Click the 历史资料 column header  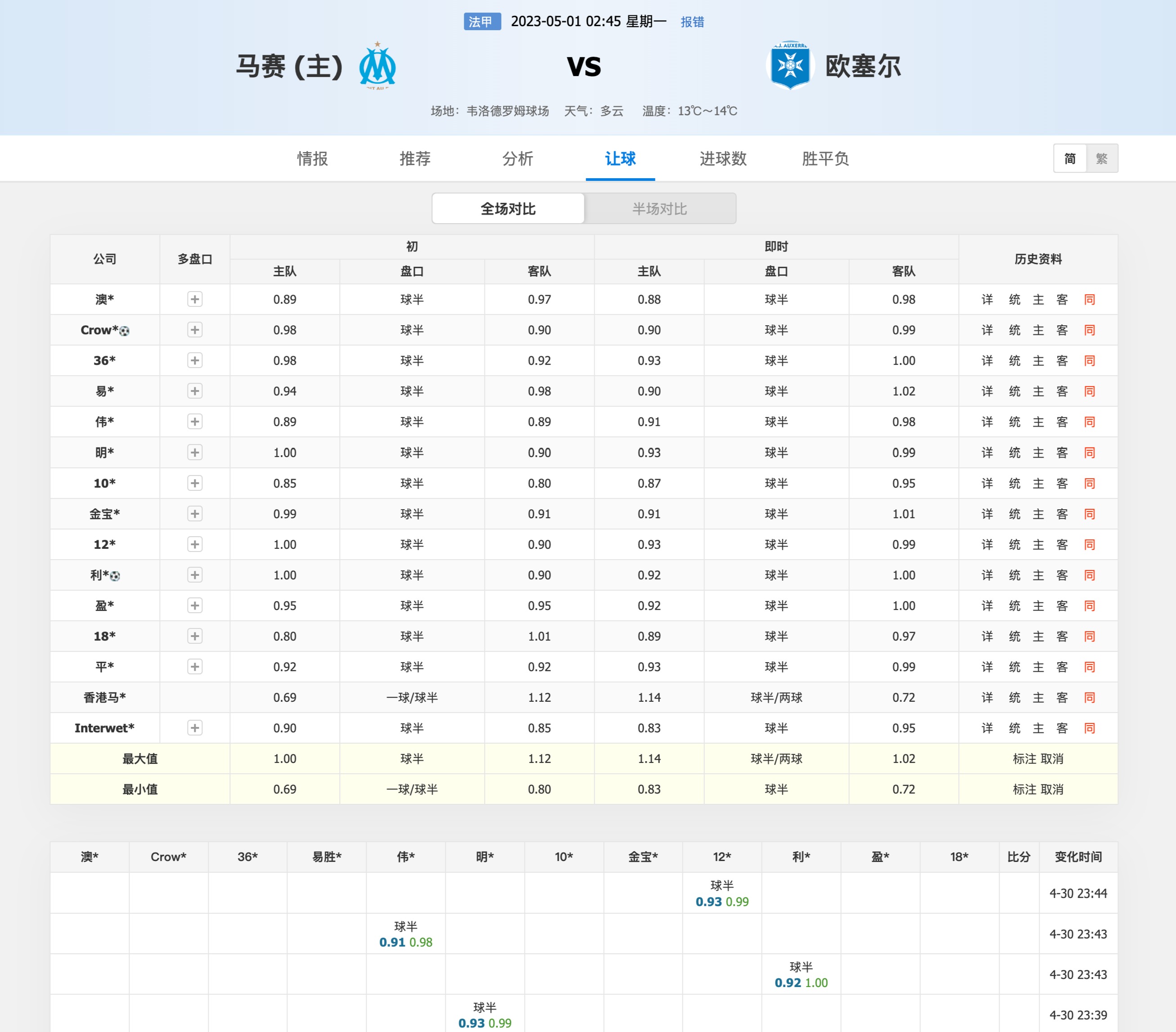coord(1038,260)
